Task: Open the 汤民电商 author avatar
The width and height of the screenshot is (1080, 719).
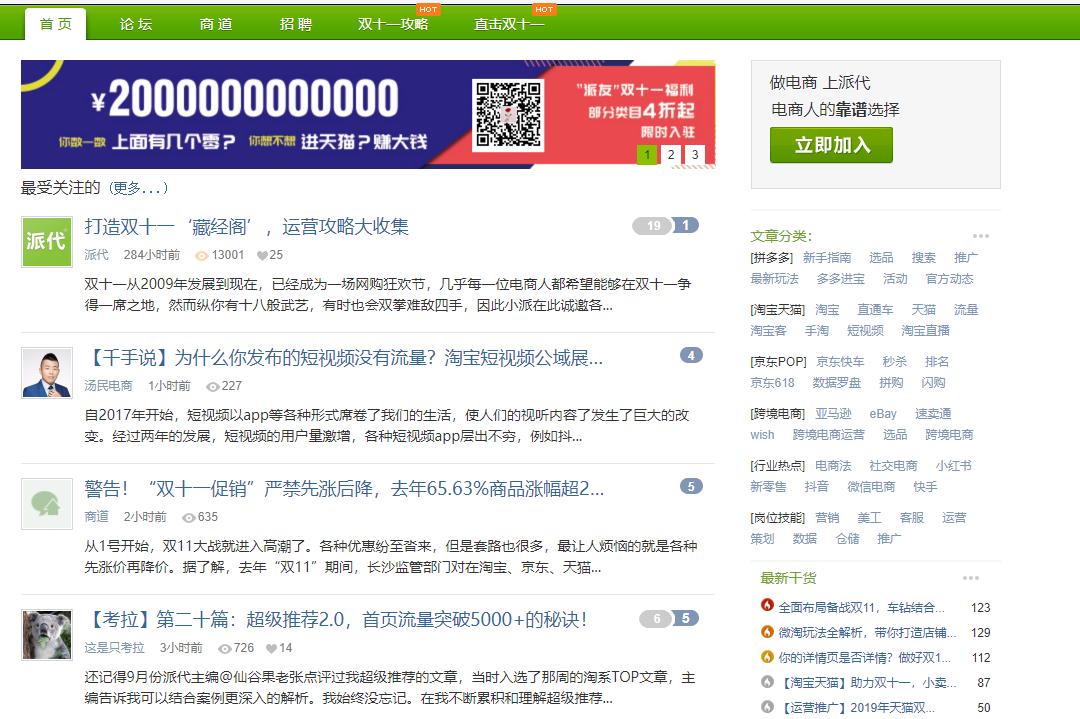Action: (x=45, y=374)
